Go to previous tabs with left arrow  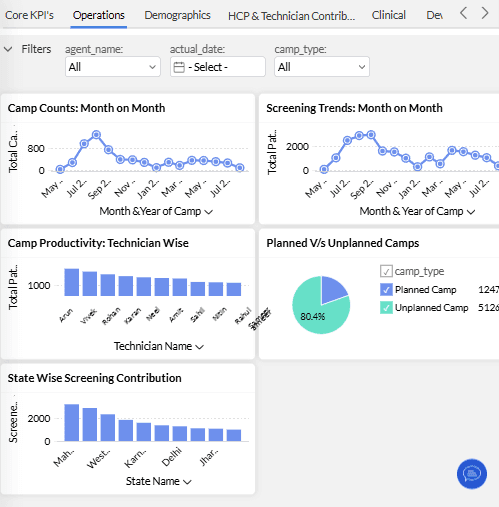point(463,14)
